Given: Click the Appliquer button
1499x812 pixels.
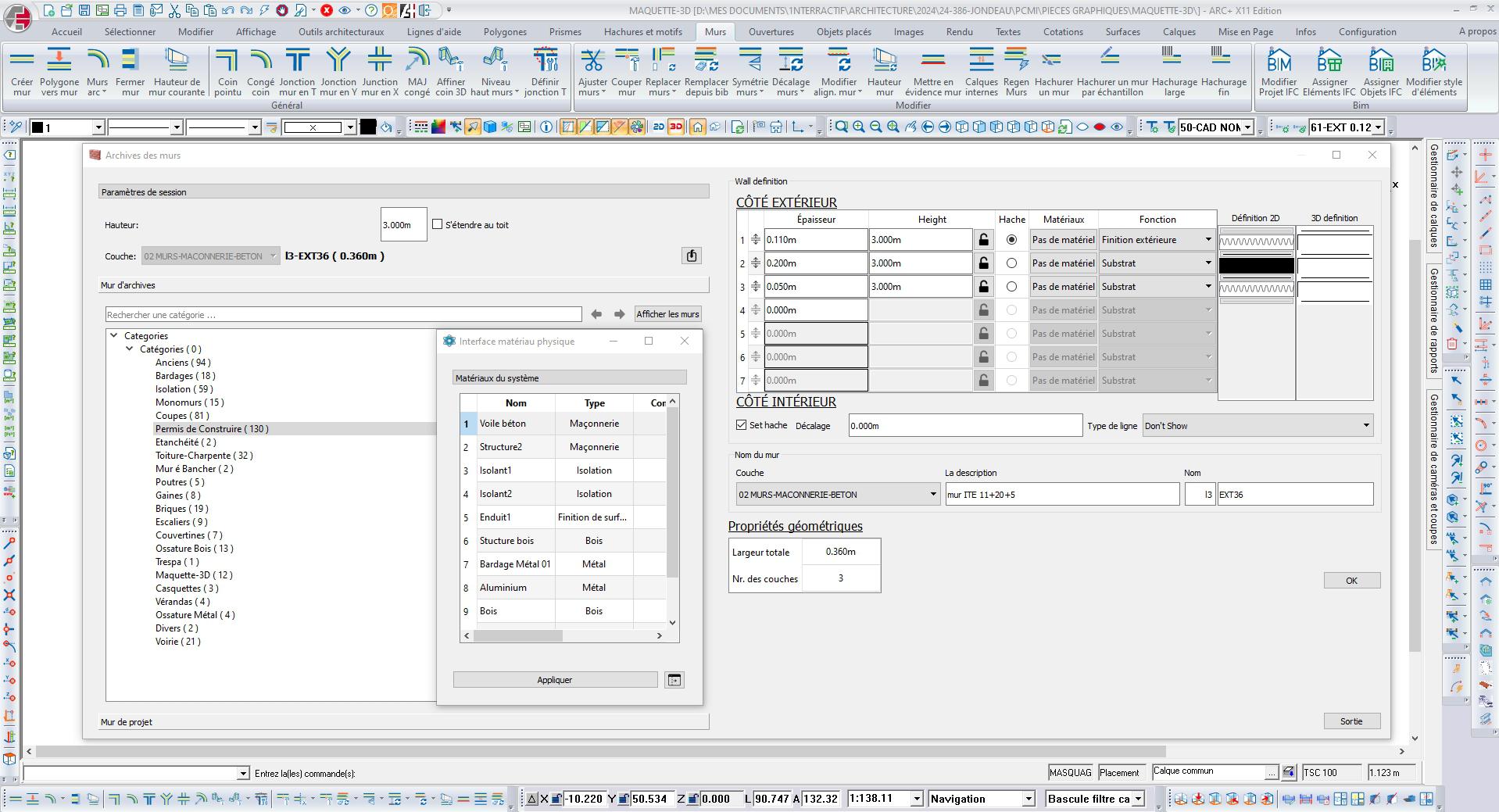Looking at the screenshot, I should [555, 680].
